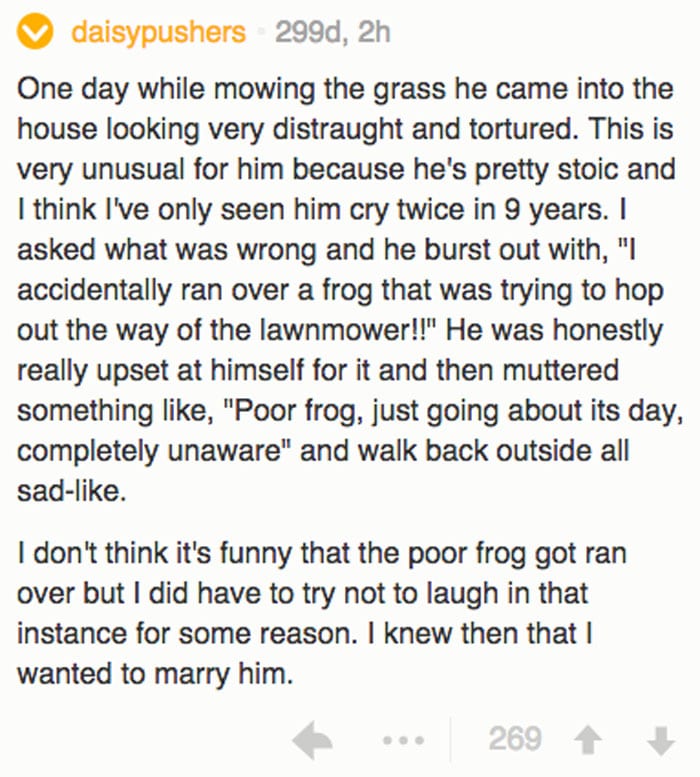Click the vertical divider left of the score
Screen dimensions: 700x777
pos(451,741)
